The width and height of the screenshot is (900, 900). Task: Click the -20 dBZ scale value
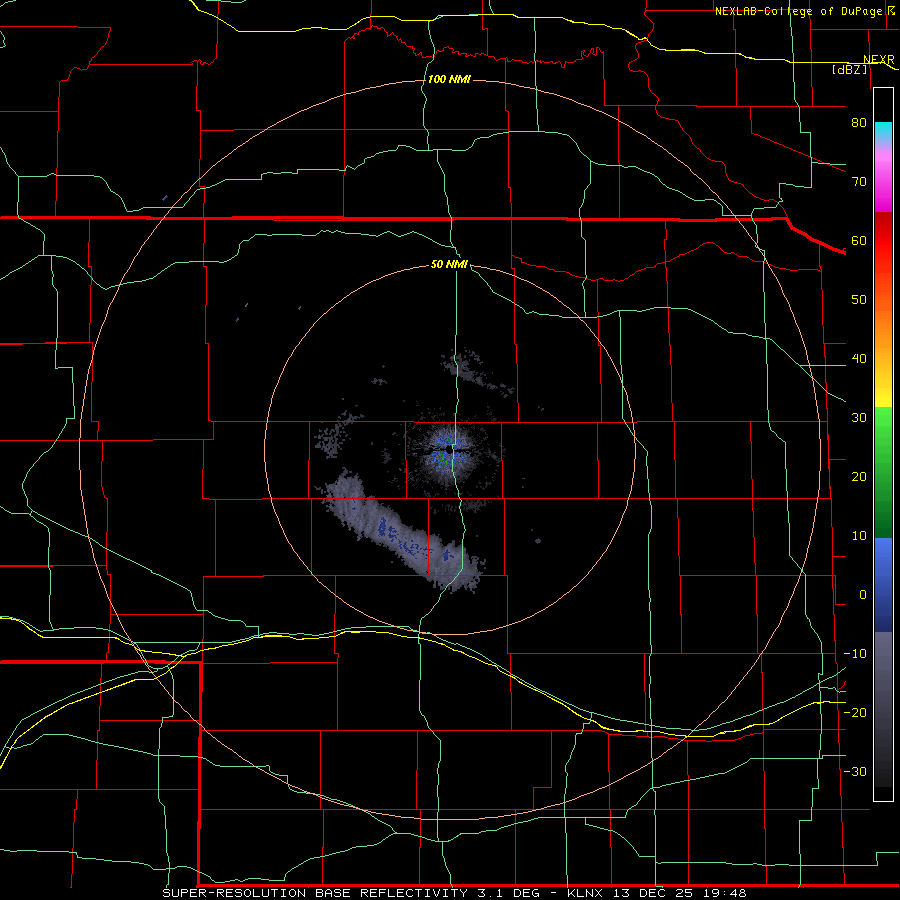(855, 712)
